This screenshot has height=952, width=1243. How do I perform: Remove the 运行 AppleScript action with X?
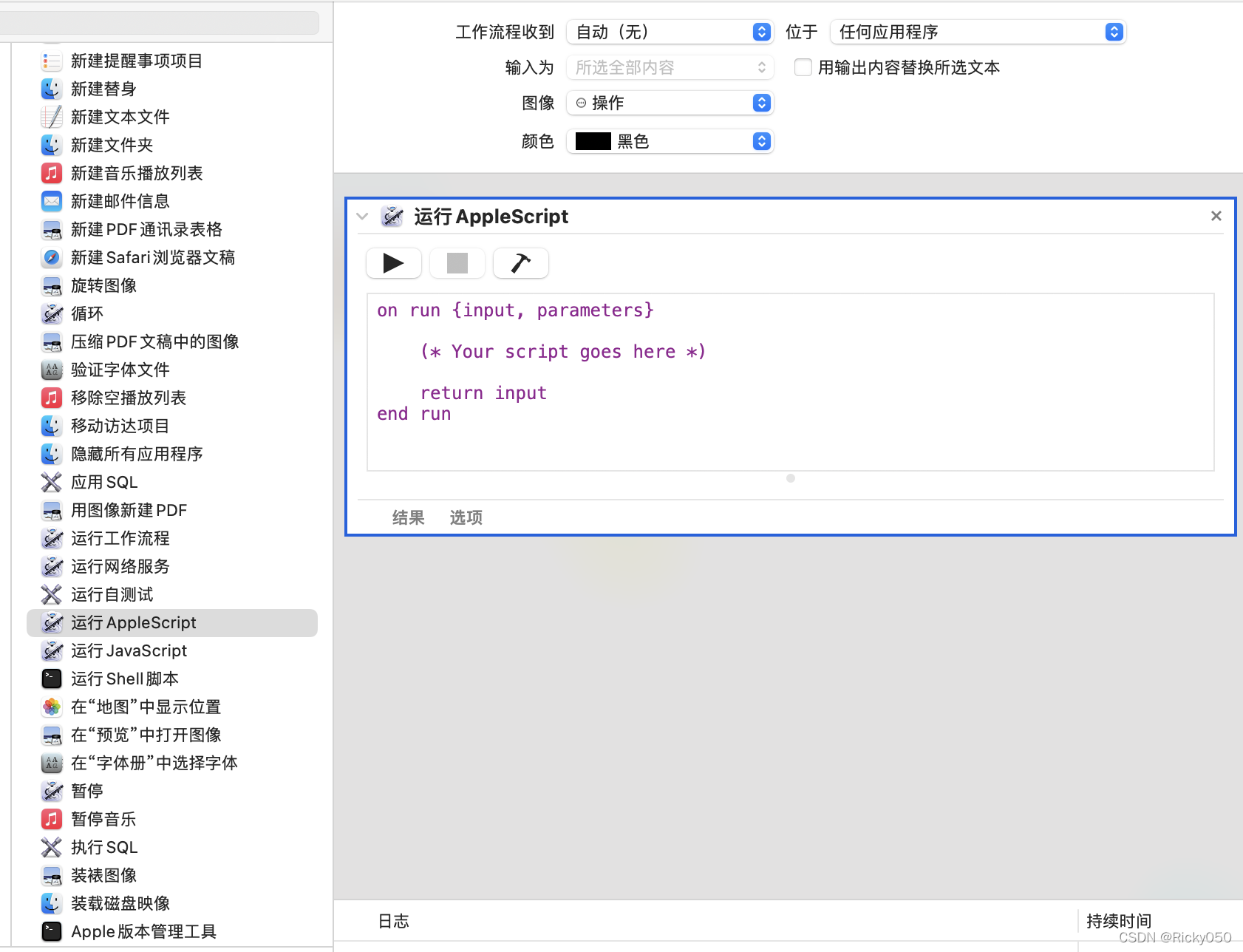(x=1216, y=216)
